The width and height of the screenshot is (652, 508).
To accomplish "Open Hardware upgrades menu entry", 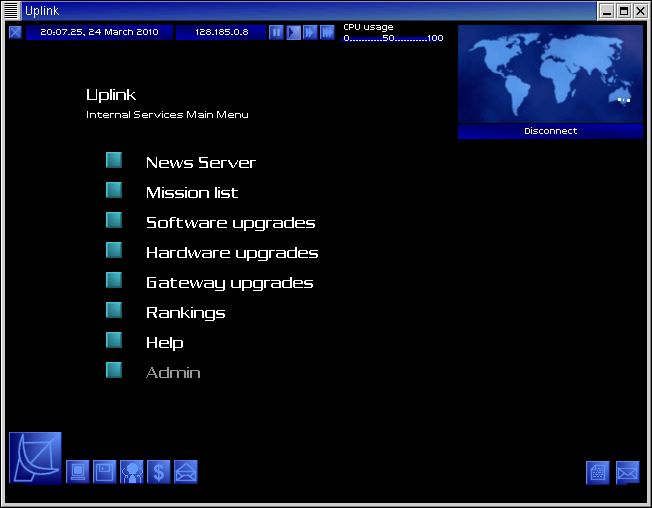I will click(x=232, y=253).
